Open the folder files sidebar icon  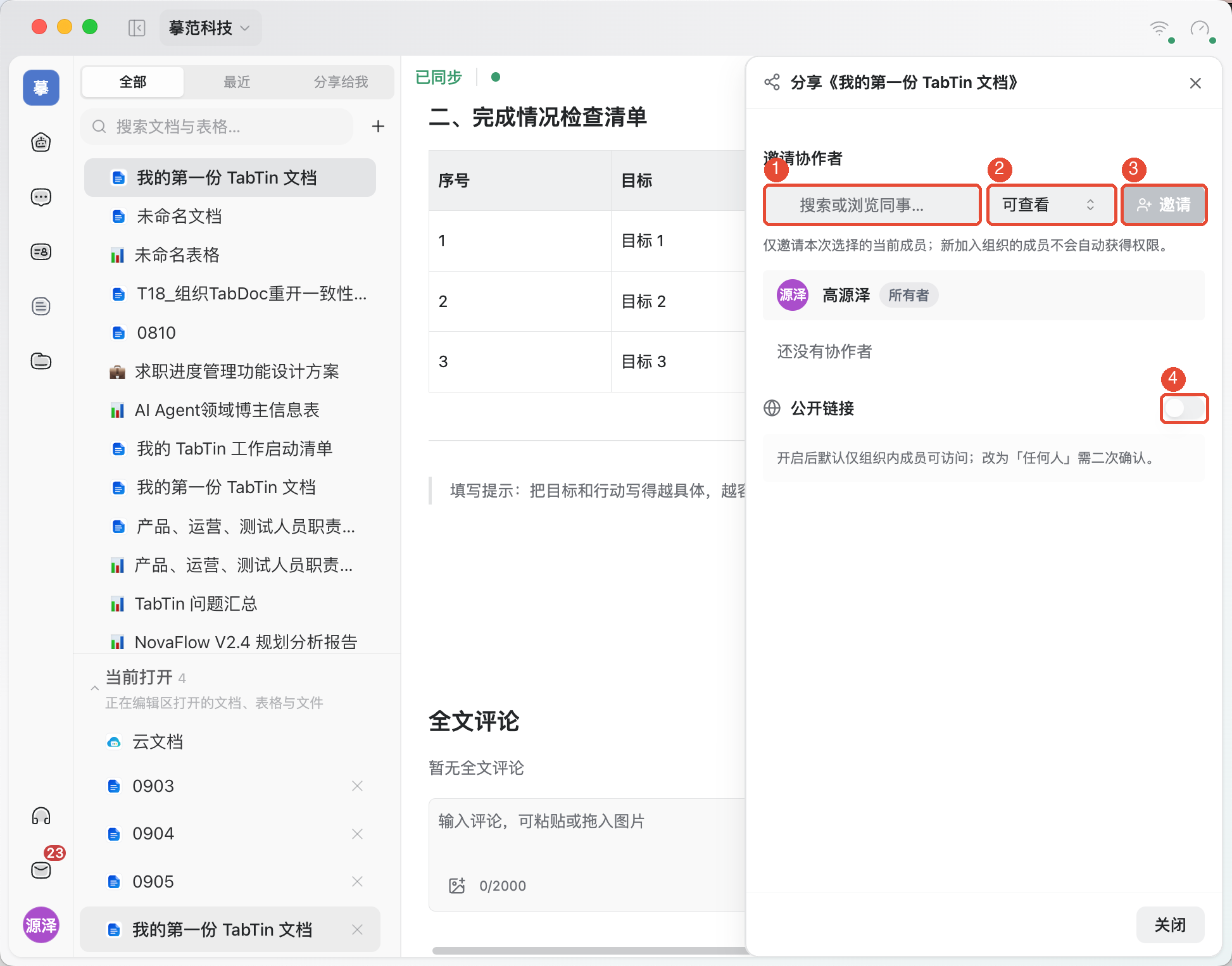[41, 361]
